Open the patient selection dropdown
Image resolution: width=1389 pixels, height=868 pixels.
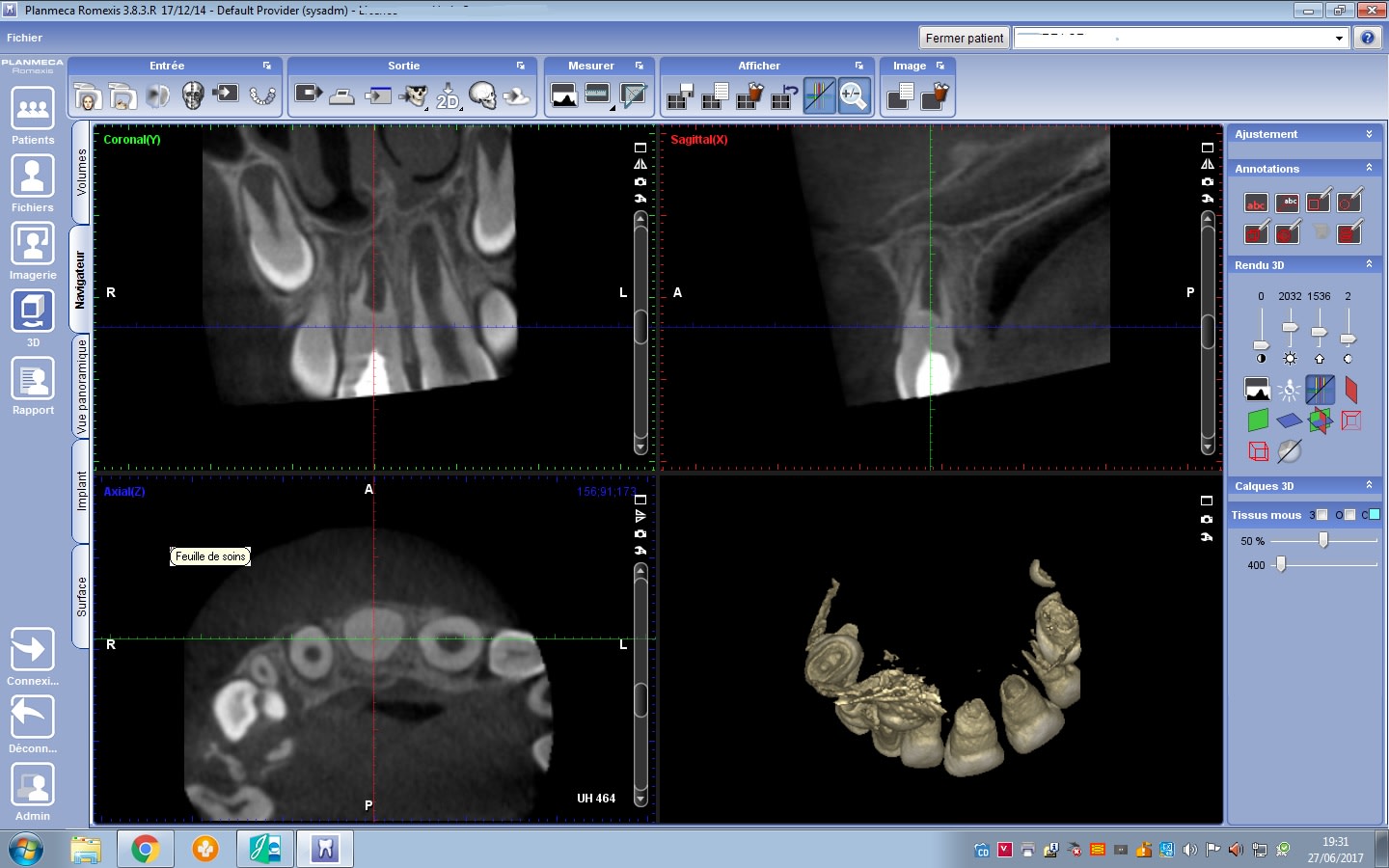click(x=1339, y=39)
